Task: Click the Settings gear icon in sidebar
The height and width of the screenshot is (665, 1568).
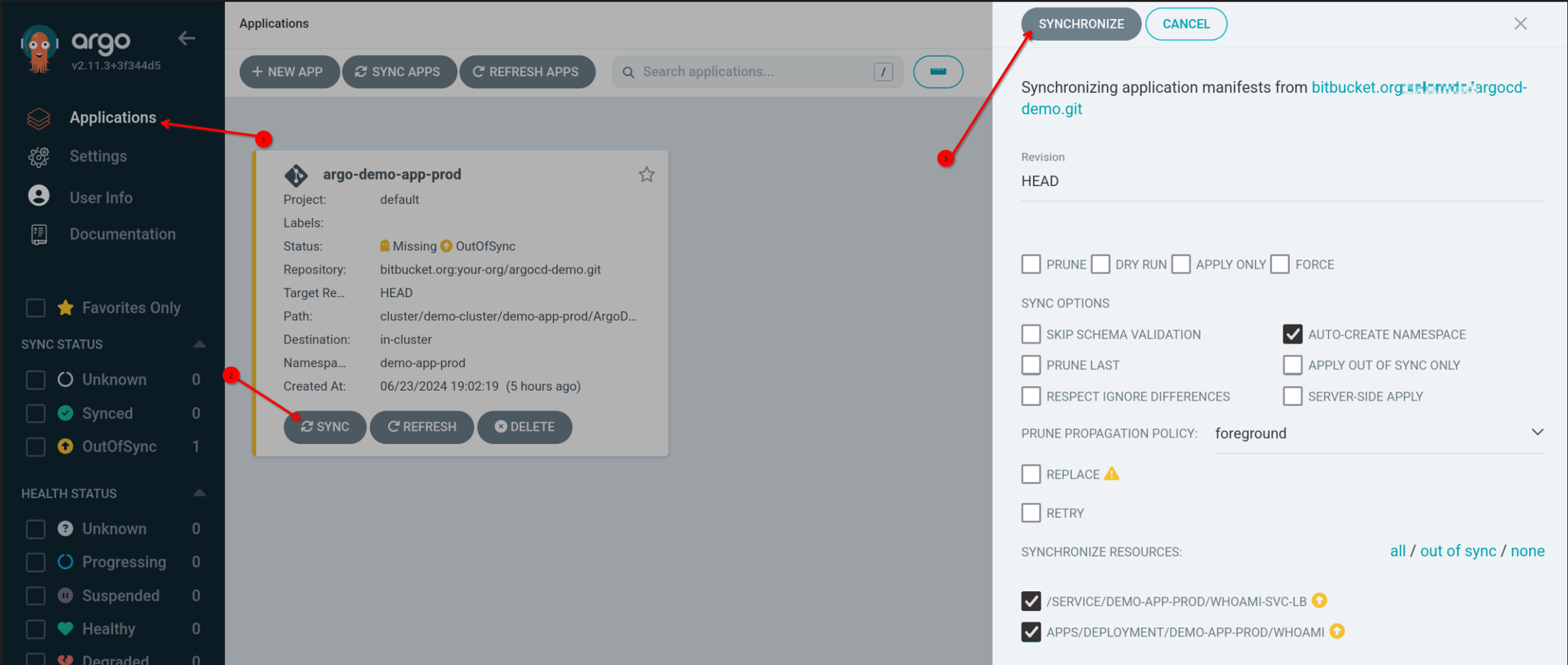Action: click(39, 157)
